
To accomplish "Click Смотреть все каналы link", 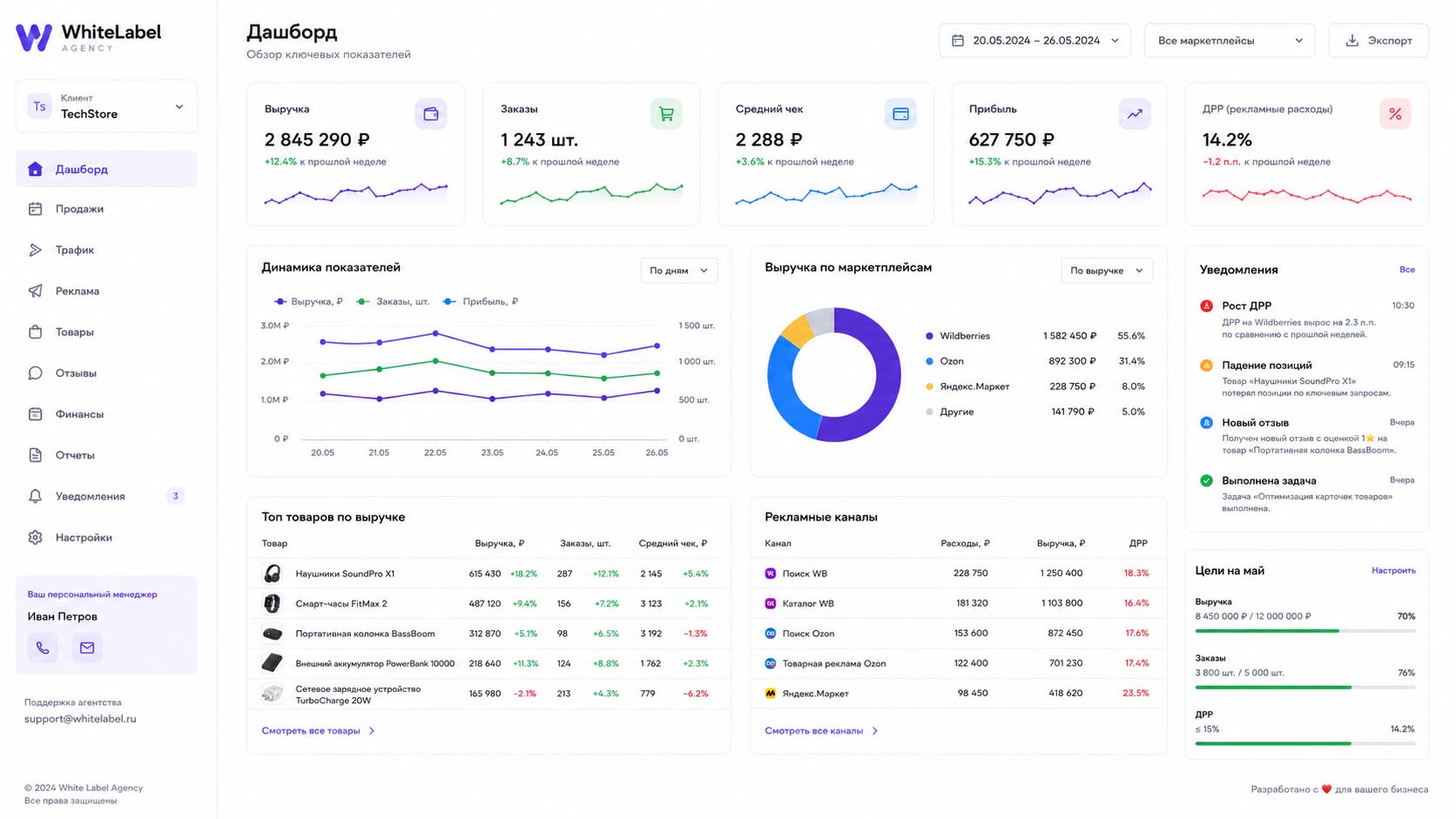I will [821, 731].
